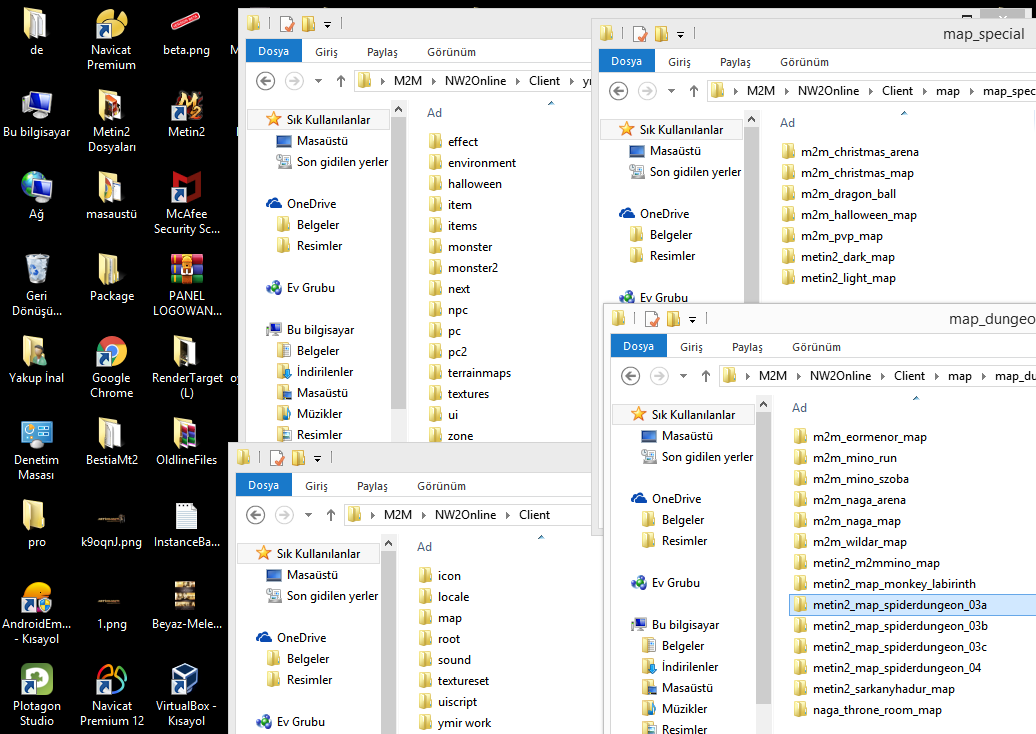Open the Beyaz-Mele... desktop file
This screenshot has width=1036, height=734.
[x=186, y=606]
